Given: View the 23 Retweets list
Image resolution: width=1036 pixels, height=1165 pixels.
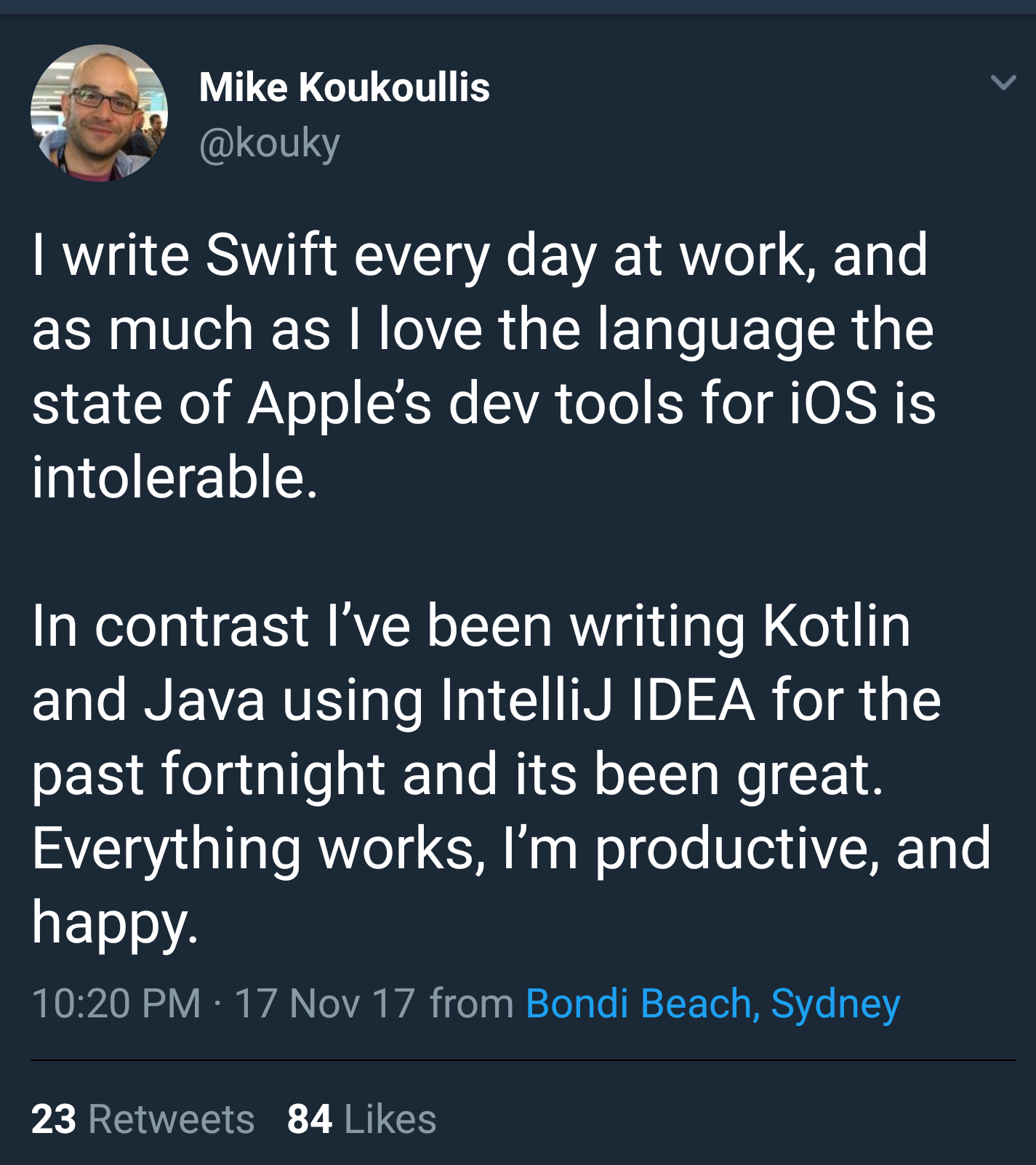Looking at the screenshot, I should (142, 1118).
